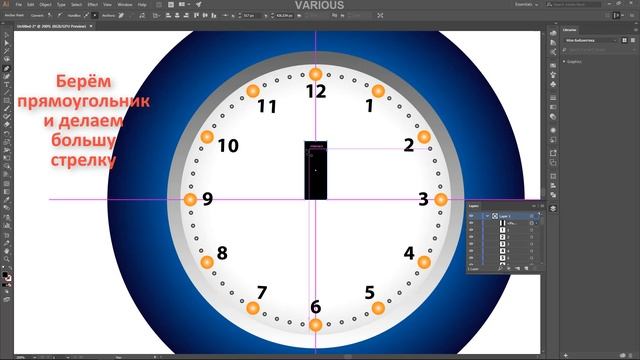This screenshot has height=360, width=640.
Task: Open the Appearance panel icon in dock
Action: (x=553, y=130)
